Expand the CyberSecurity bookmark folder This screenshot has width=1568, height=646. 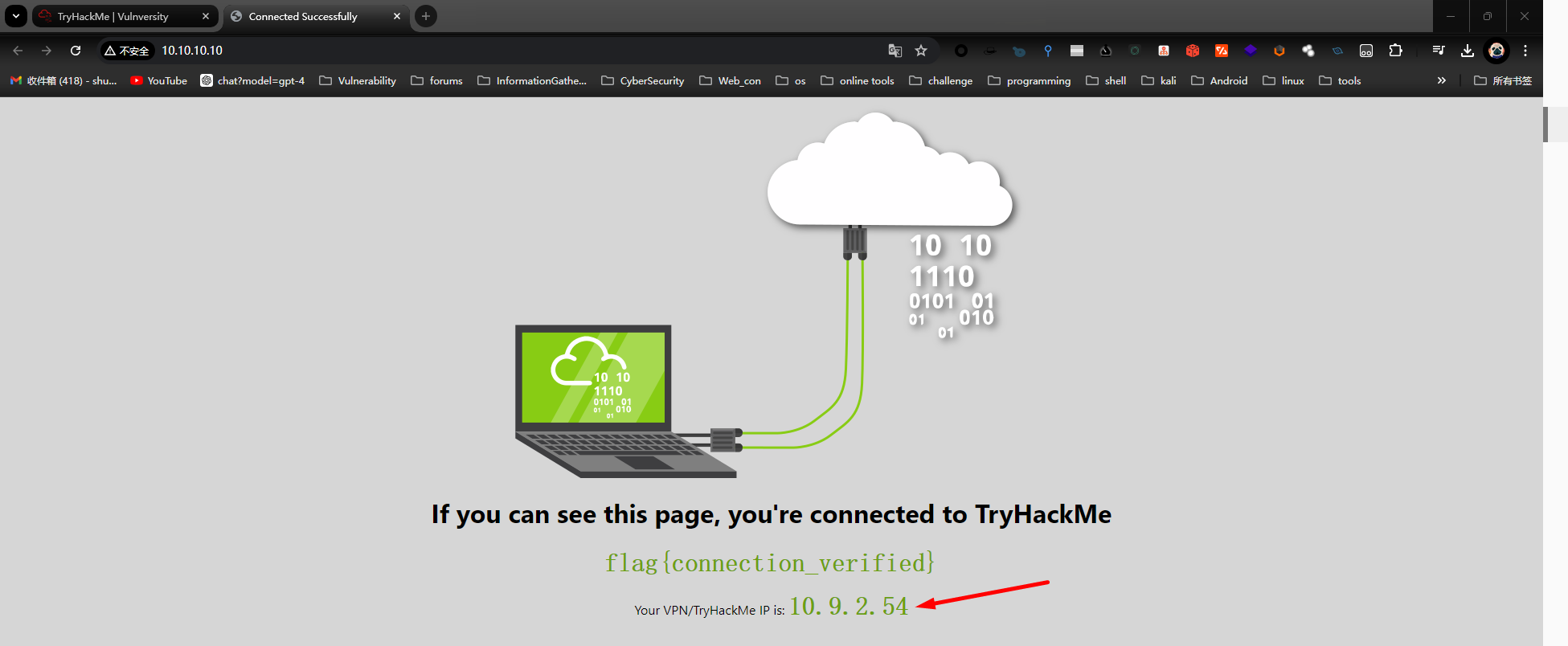(643, 80)
